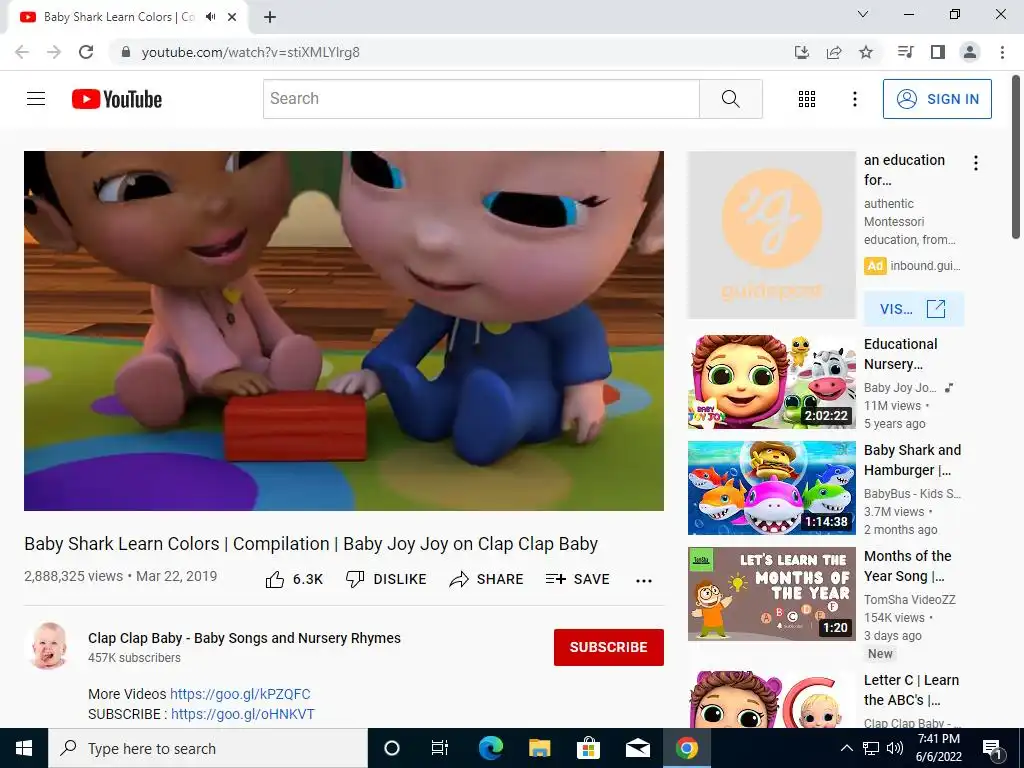The width and height of the screenshot is (1024, 768).
Task: Show hidden tray icons chevron
Action: [846, 748]
